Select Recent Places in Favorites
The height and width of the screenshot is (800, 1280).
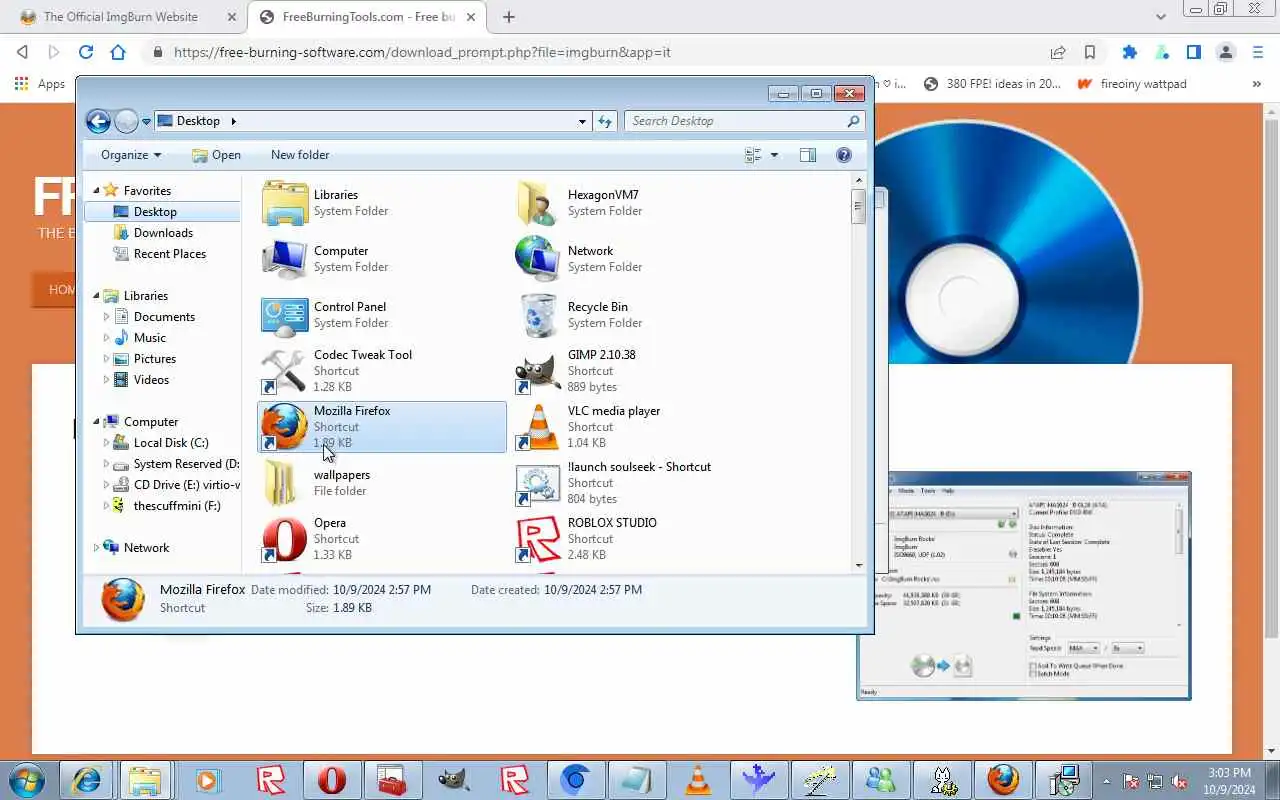[170, 254]
